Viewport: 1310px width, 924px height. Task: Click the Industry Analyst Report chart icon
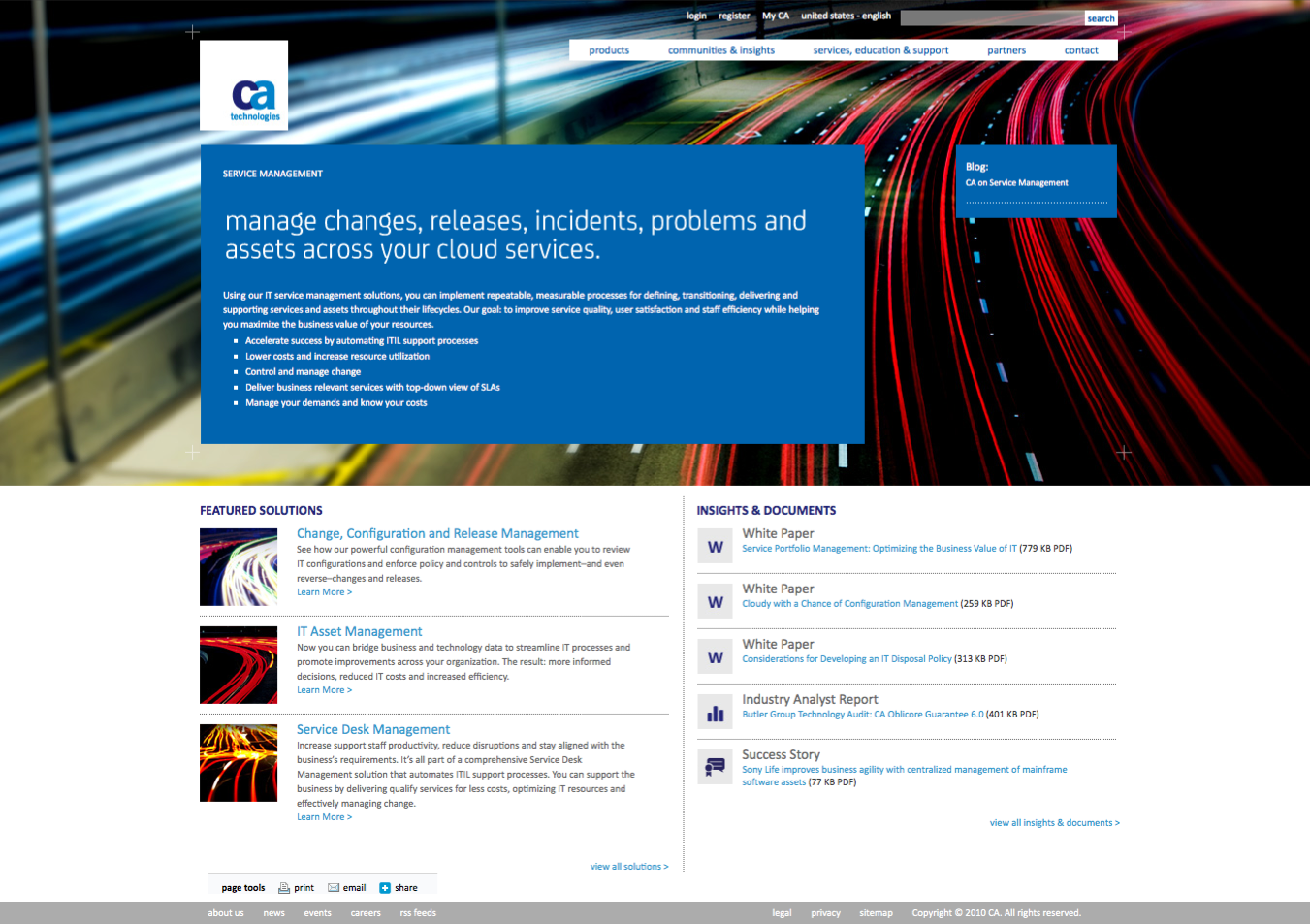(715, 712)
